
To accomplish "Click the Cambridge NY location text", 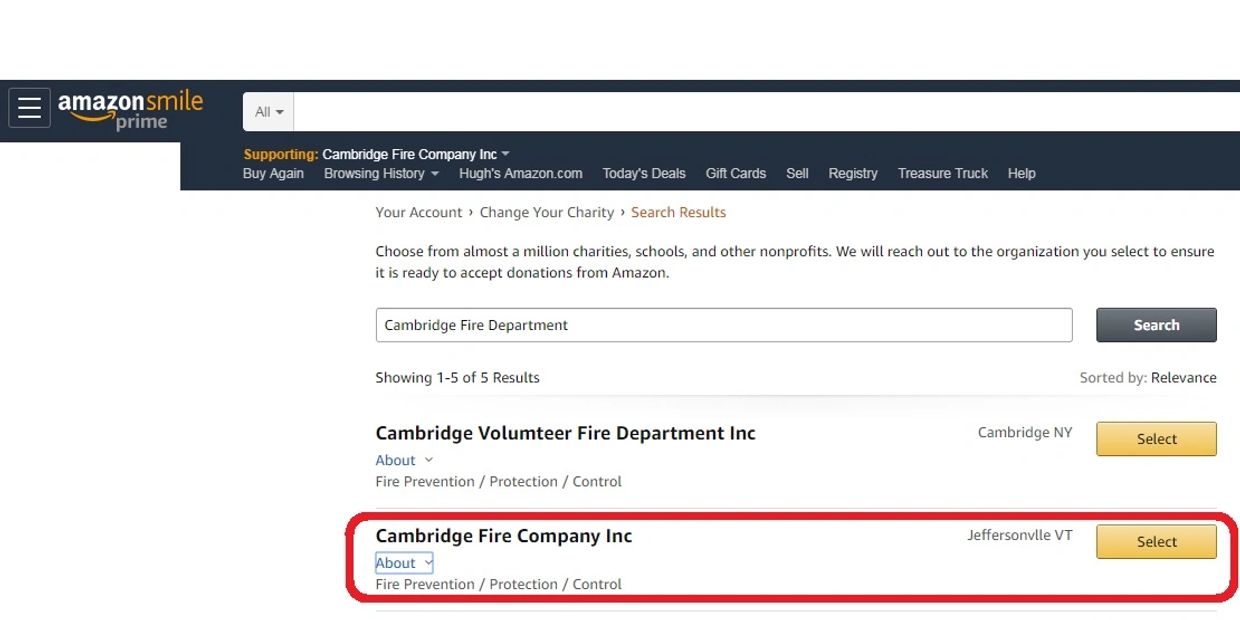I will tap(1025, 433).
